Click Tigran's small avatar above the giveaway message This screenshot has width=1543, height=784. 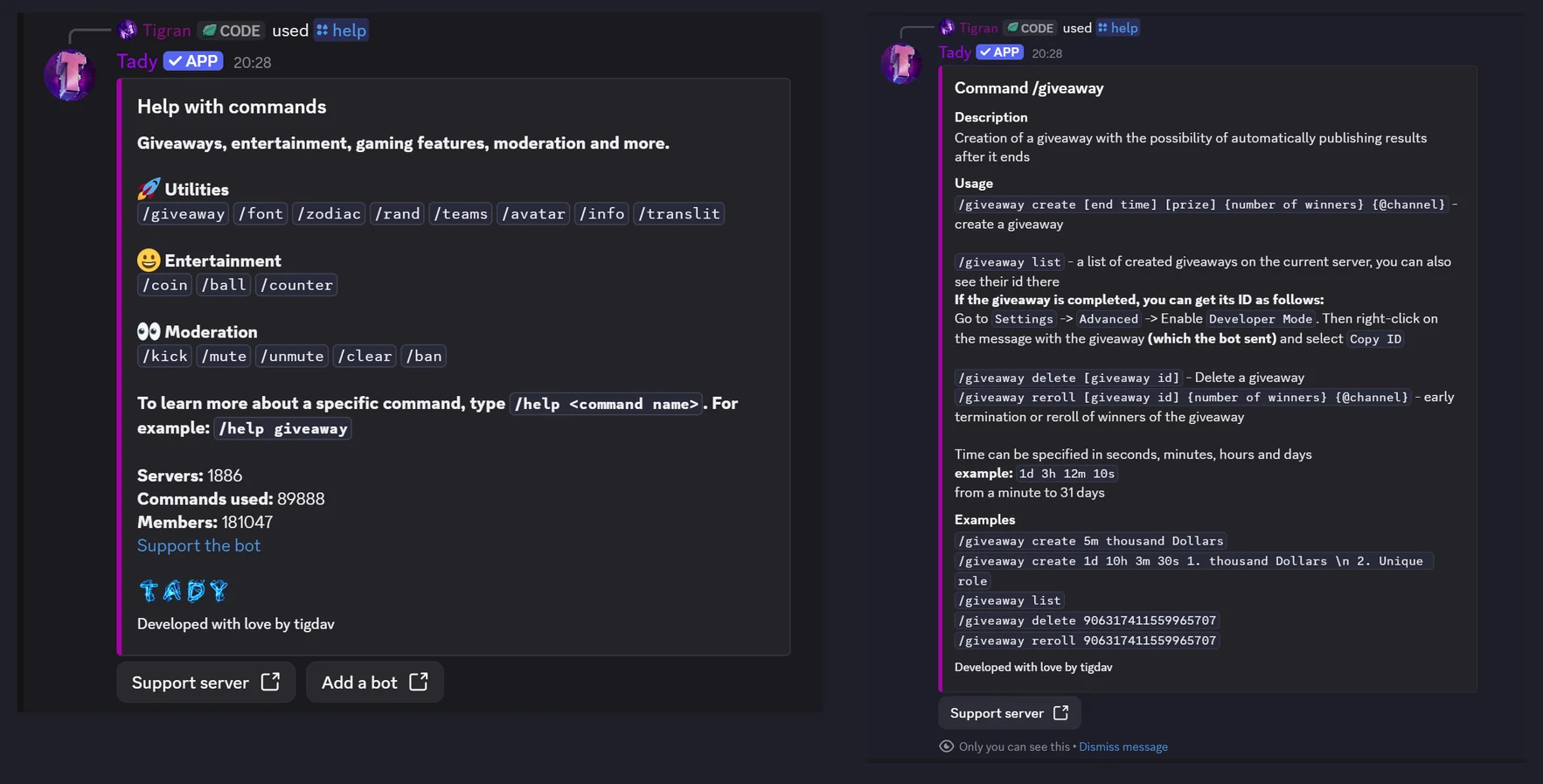947,28
